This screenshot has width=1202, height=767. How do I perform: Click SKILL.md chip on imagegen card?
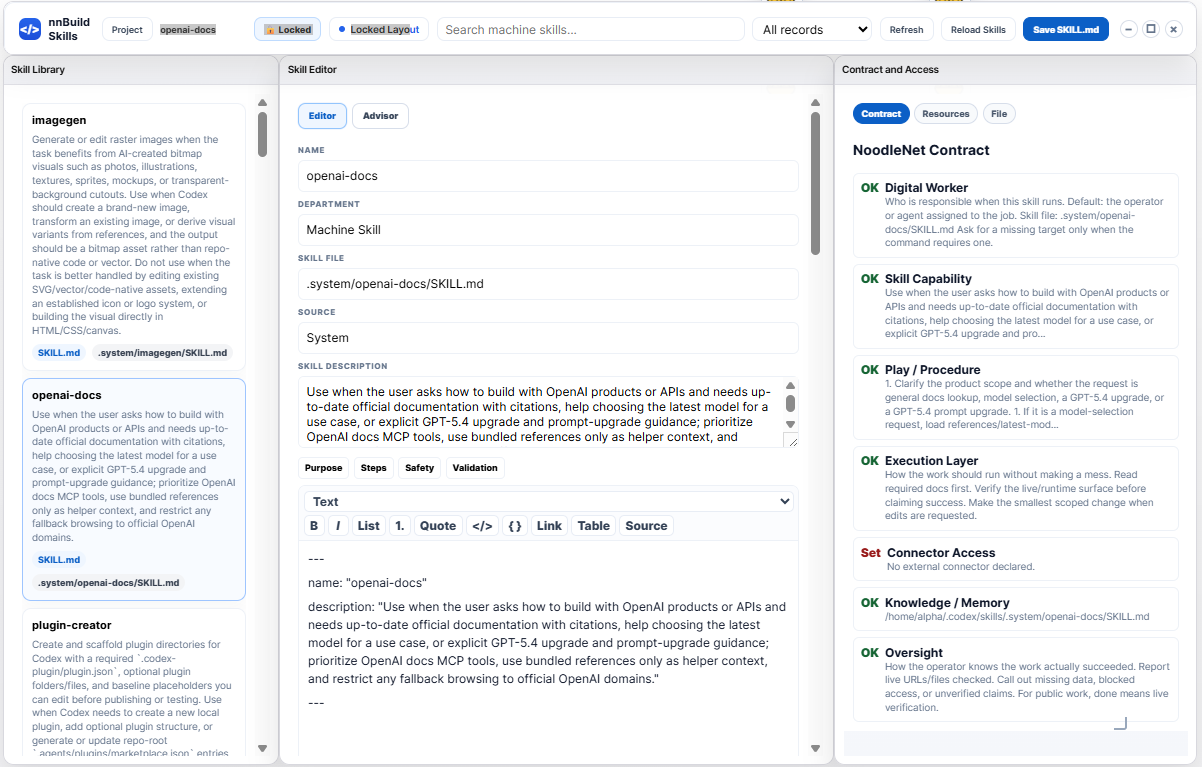pyautogui.click(x=59, y=353)
